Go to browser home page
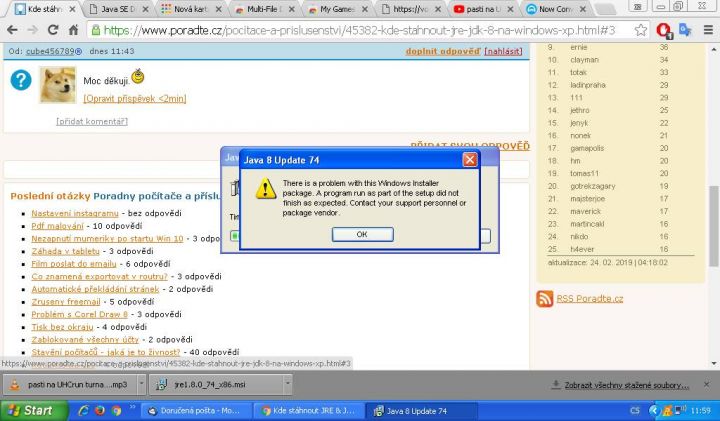The height and width of the screenshot is (421, 720). (73, 30)
